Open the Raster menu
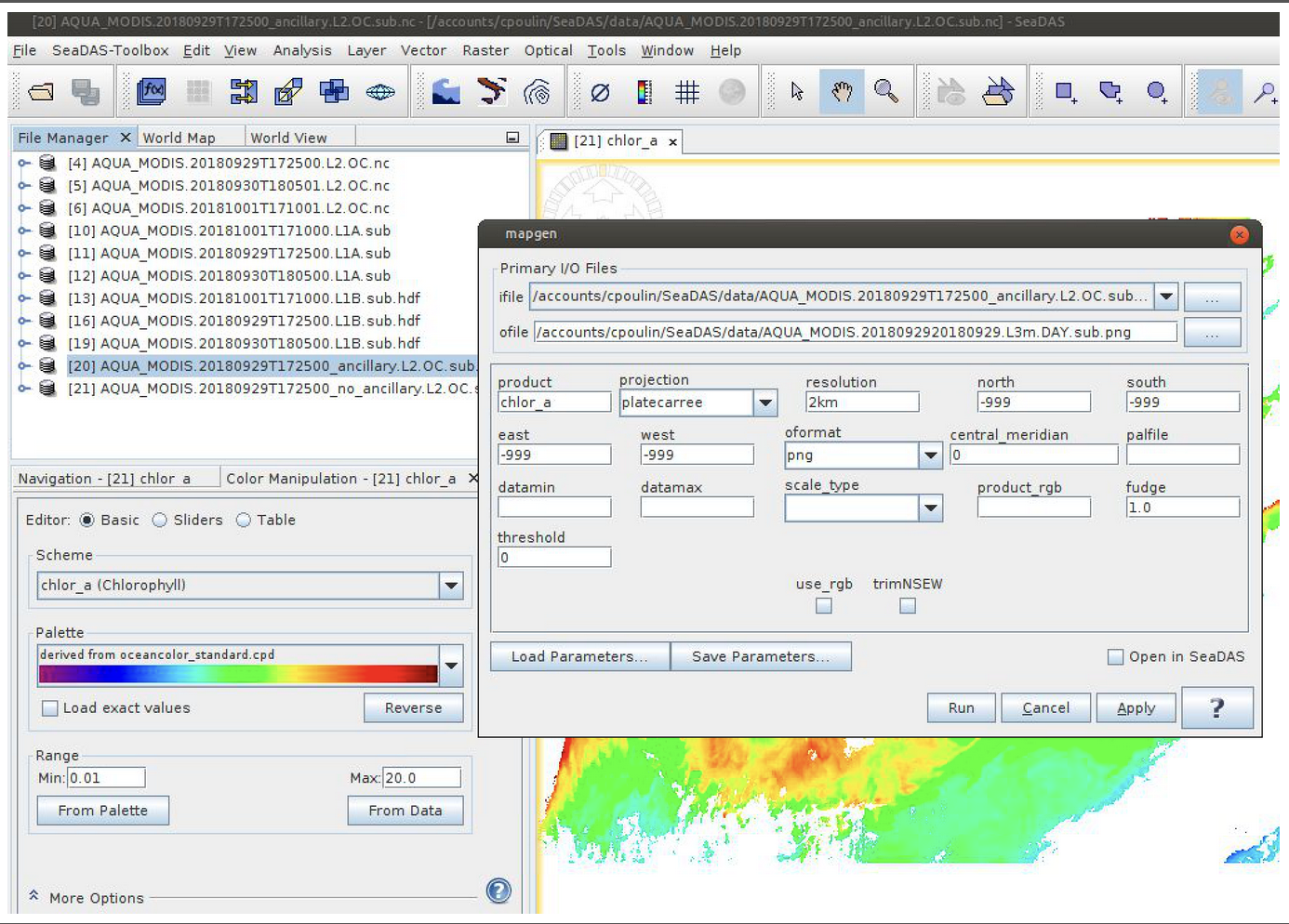 (x=485, y=50)
